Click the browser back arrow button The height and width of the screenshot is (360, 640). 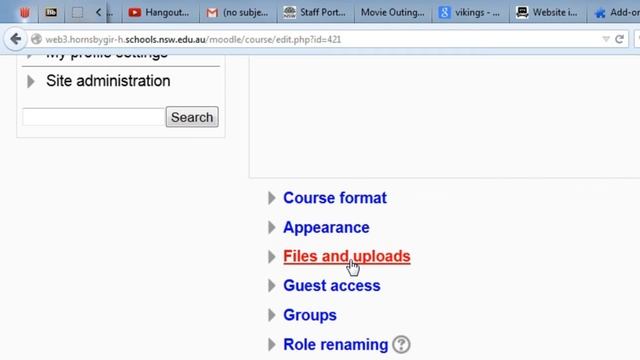click(16, 39)
